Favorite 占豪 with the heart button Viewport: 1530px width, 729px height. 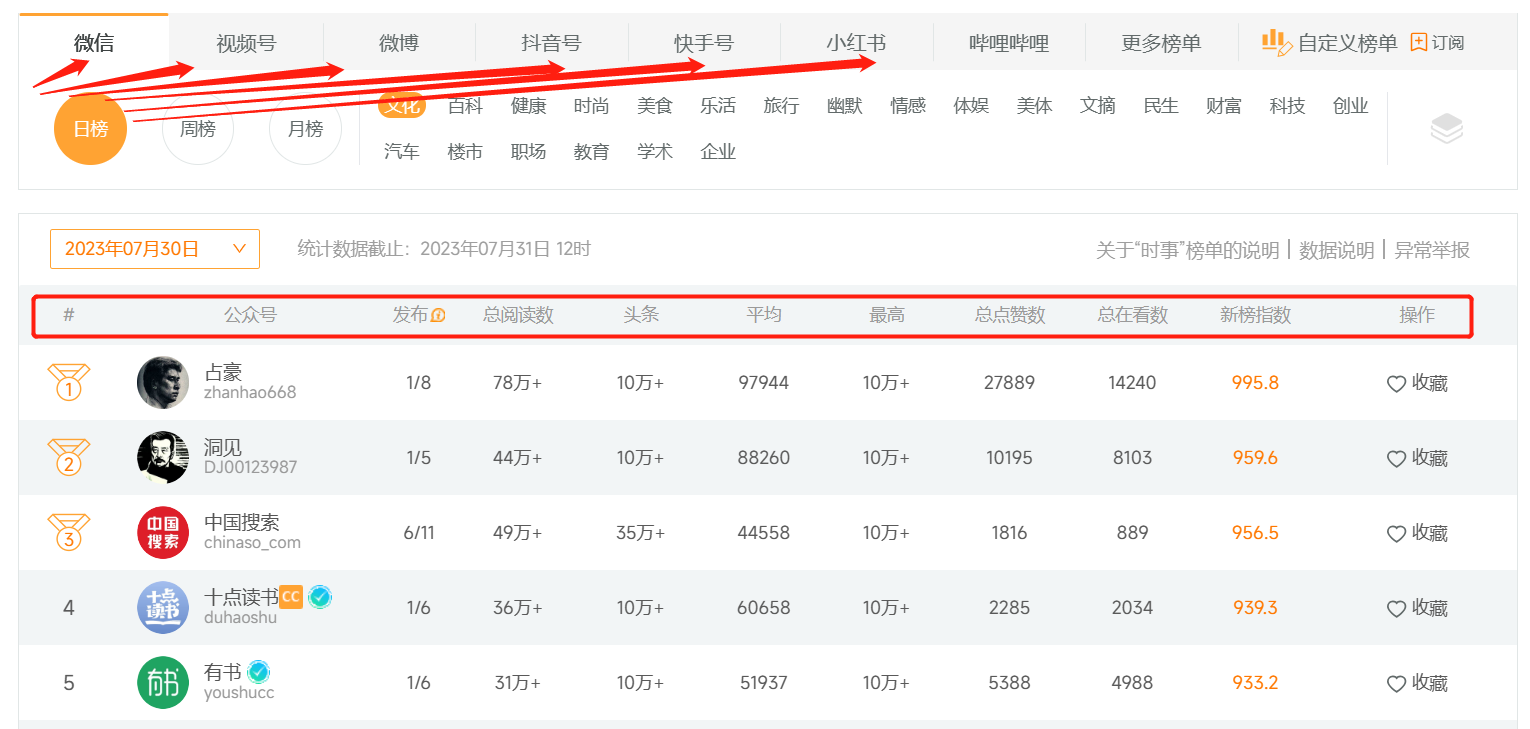[1396, 384]
